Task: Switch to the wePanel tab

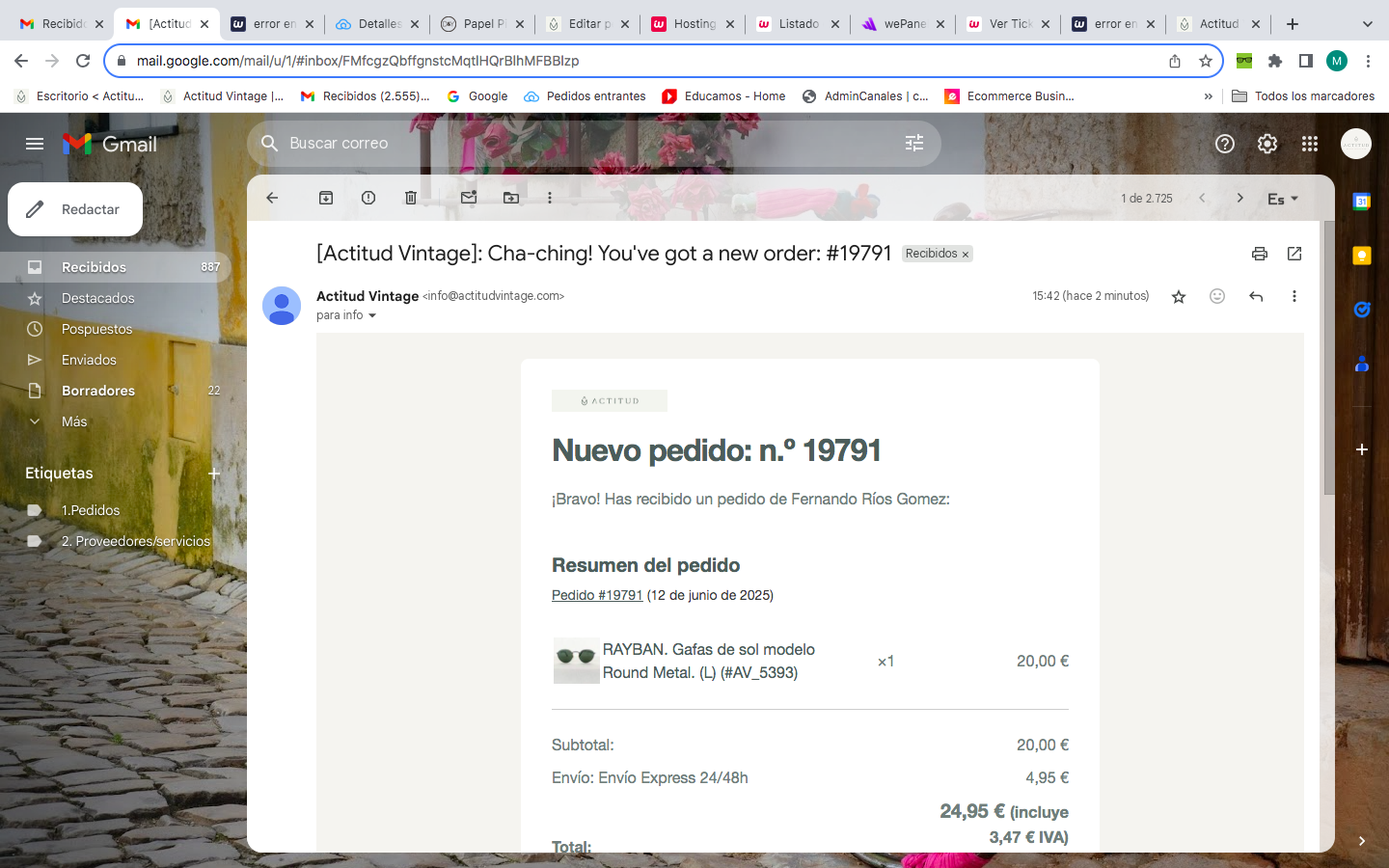Action: pos(903,24)
